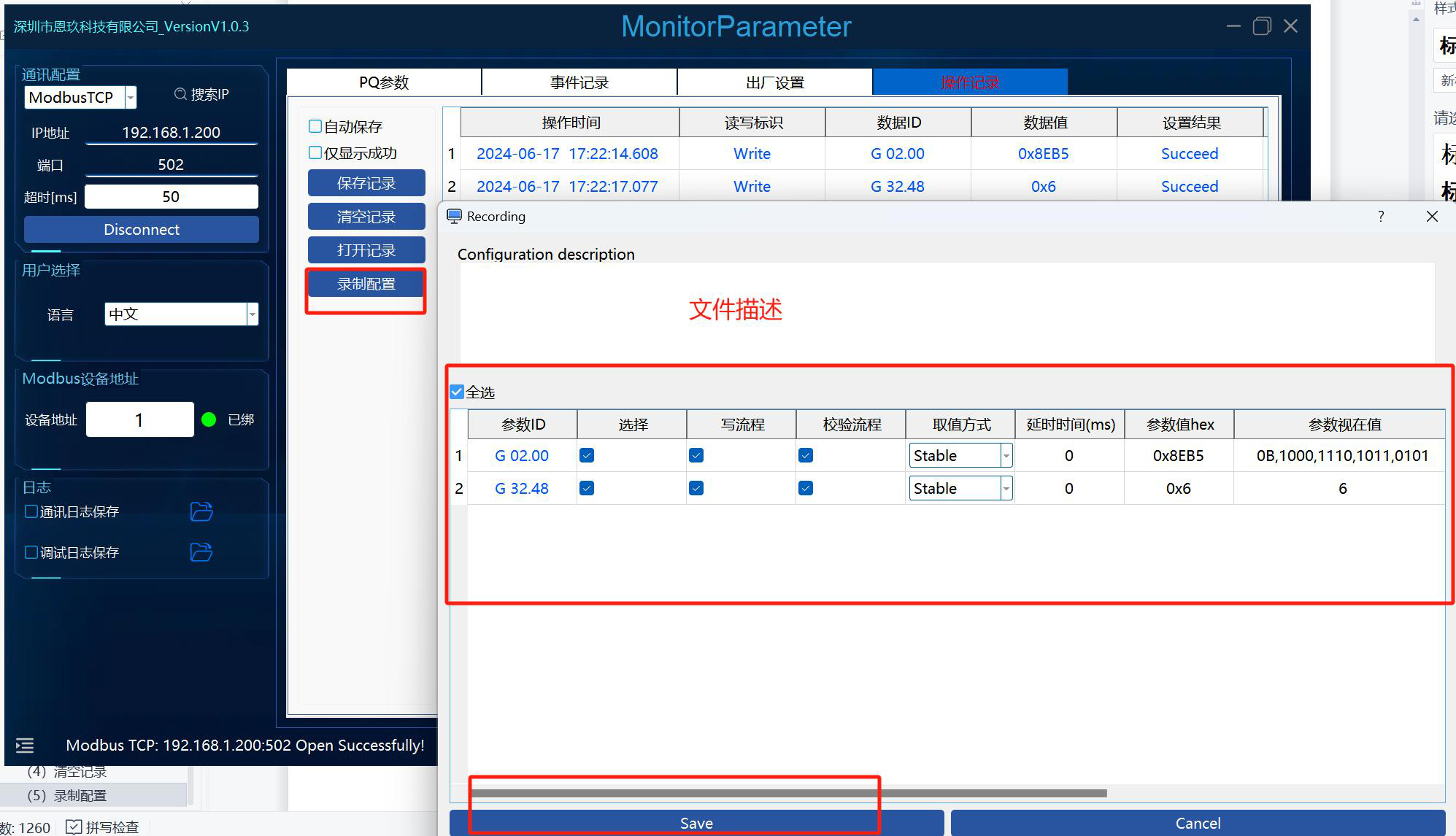This screenshot has width=1456, height=836.
Task: Click Save in the Recording dialog
Action: [x=697, y=823]
